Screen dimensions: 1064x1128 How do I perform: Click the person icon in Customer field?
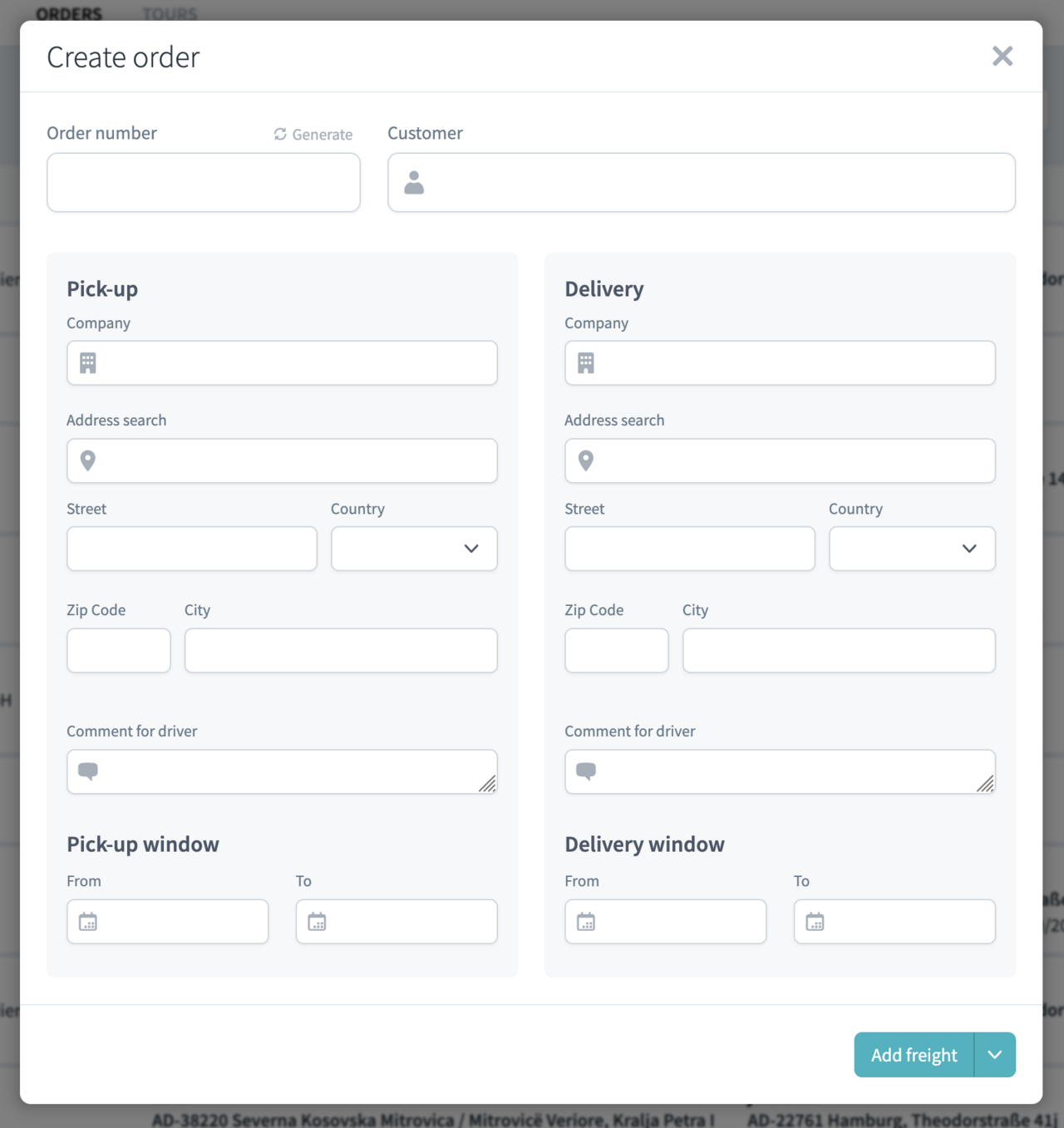tap(414, 182)
